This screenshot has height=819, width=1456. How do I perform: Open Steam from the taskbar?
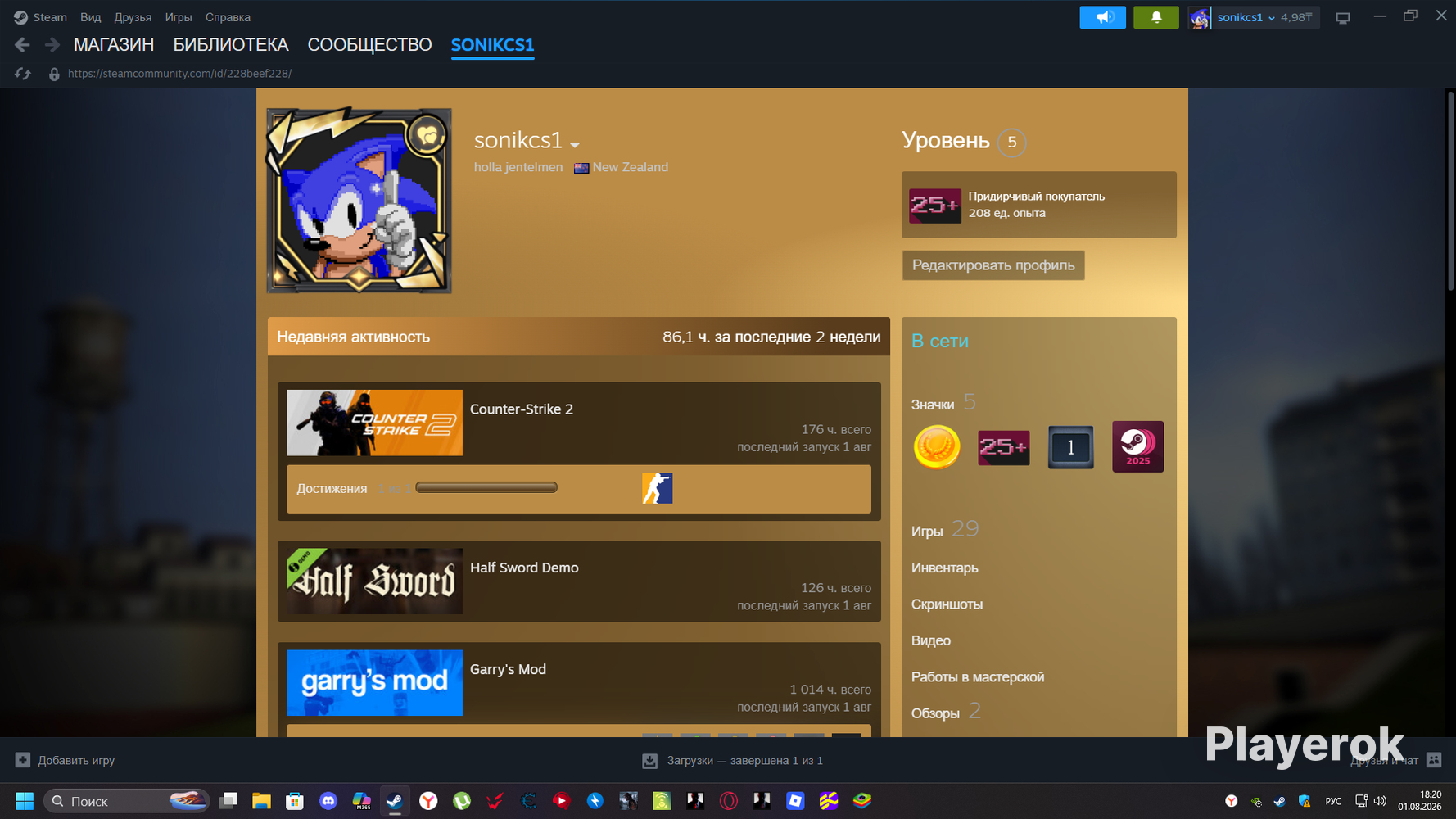(394, 801)
